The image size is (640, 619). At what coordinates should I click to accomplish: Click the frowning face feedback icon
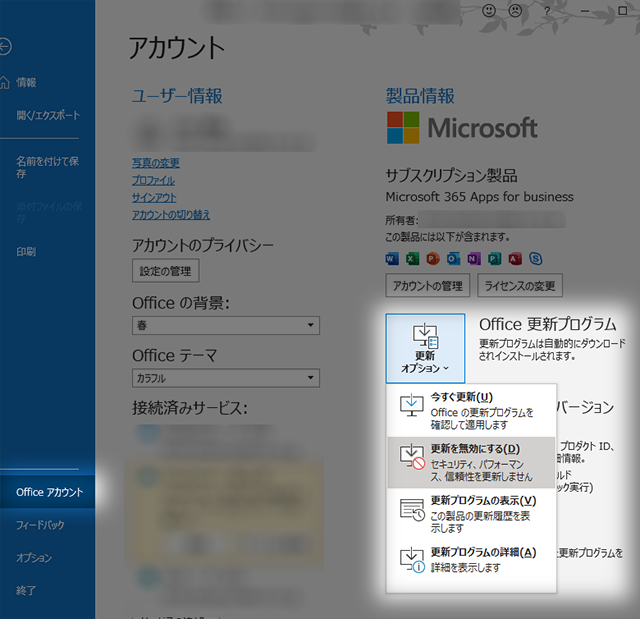click(x=516, y=10)
